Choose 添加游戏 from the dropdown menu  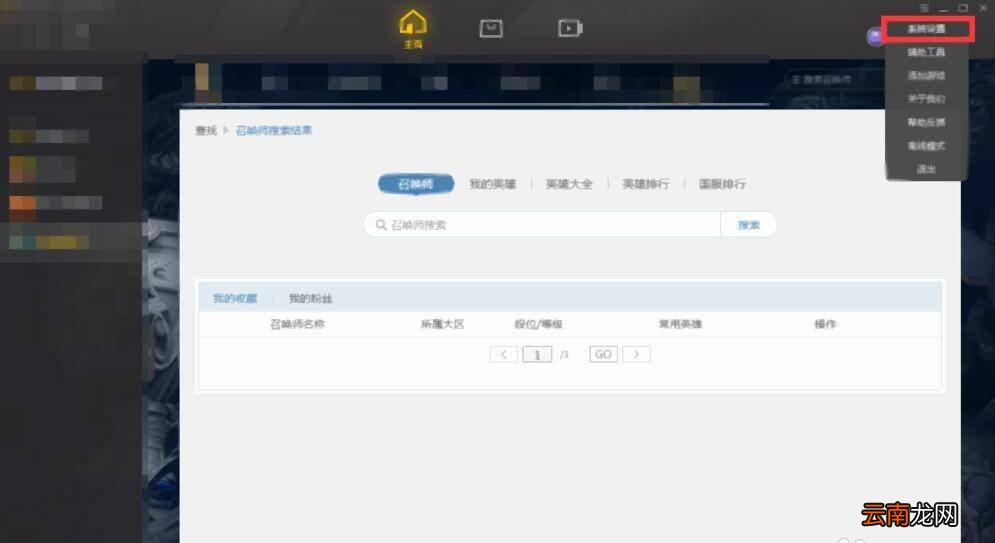[x=926, y=75]
